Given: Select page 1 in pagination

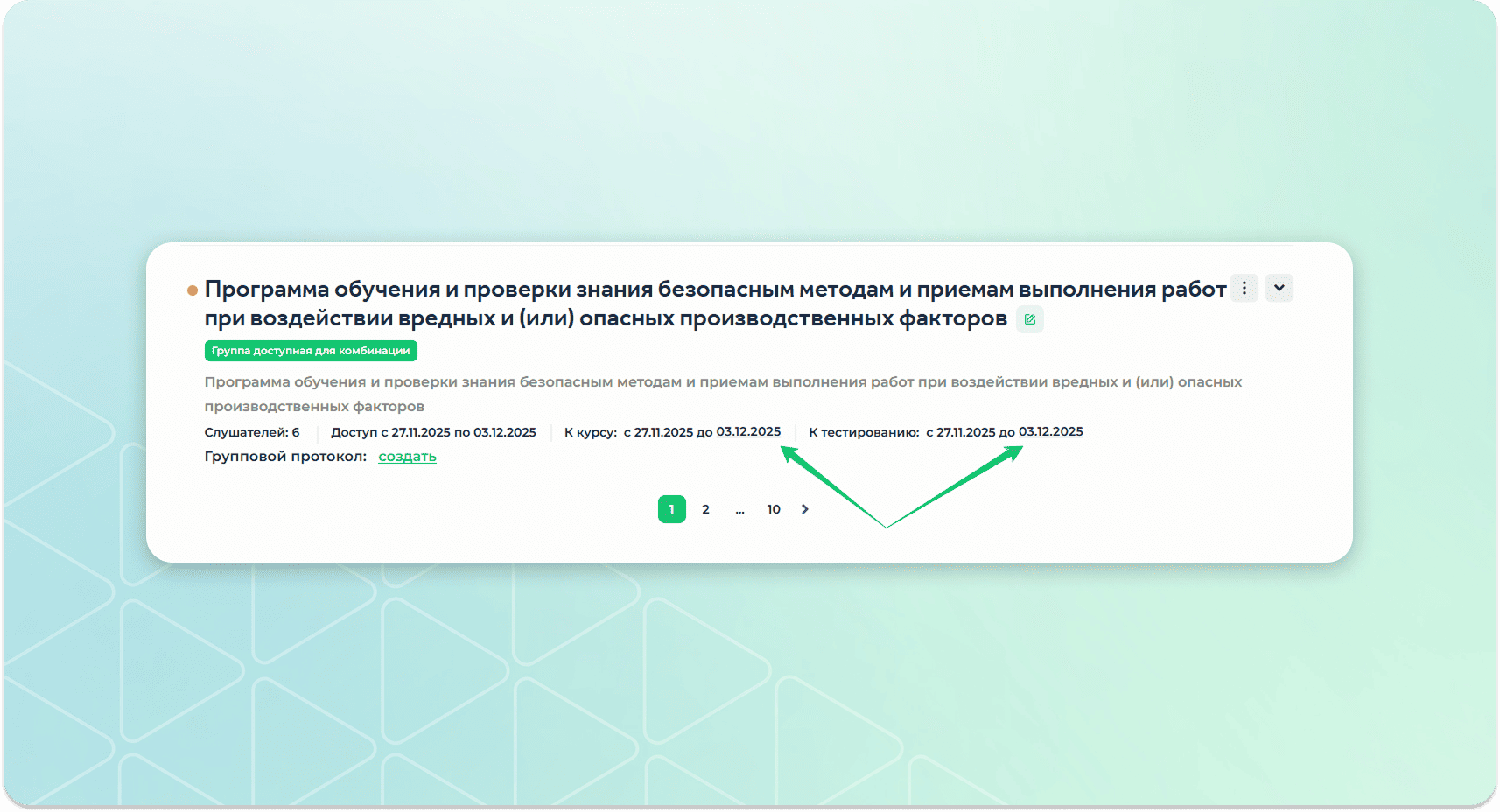Looking at the screenshot, I should point(671,509).
